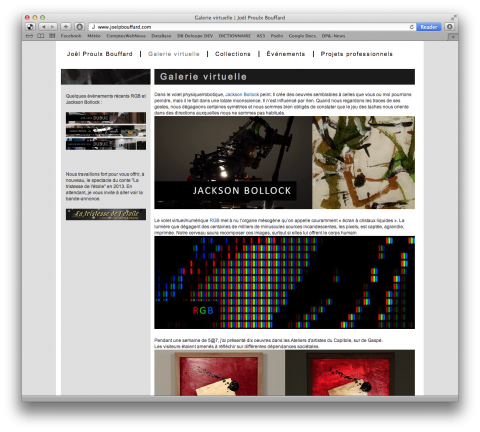Enter full screen with the window's expand arrows
The height and width of the screenshot is (432, 480).
coord(453,17)
